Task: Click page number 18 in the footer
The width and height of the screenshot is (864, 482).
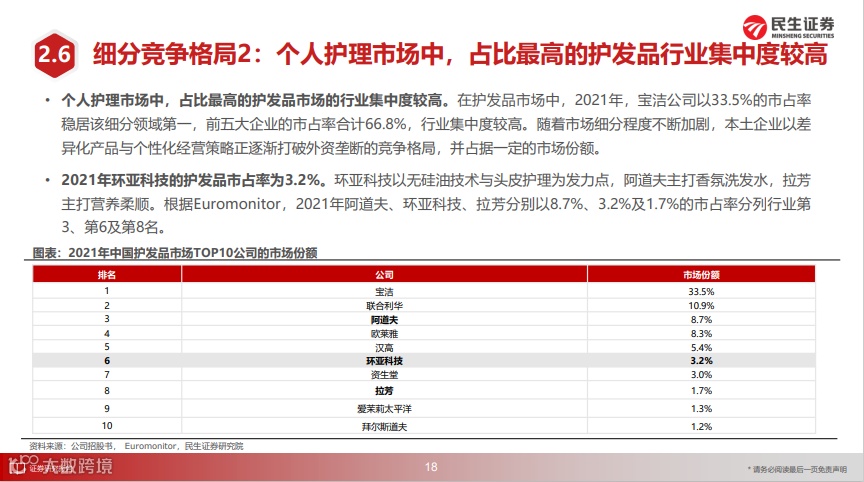Action: (x=431, y=467)
